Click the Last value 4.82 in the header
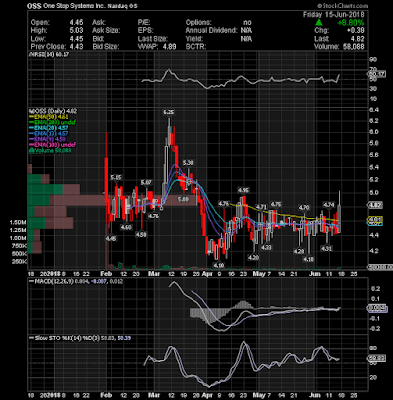This screenshot has width=393, height=400. tap(357, 38)
